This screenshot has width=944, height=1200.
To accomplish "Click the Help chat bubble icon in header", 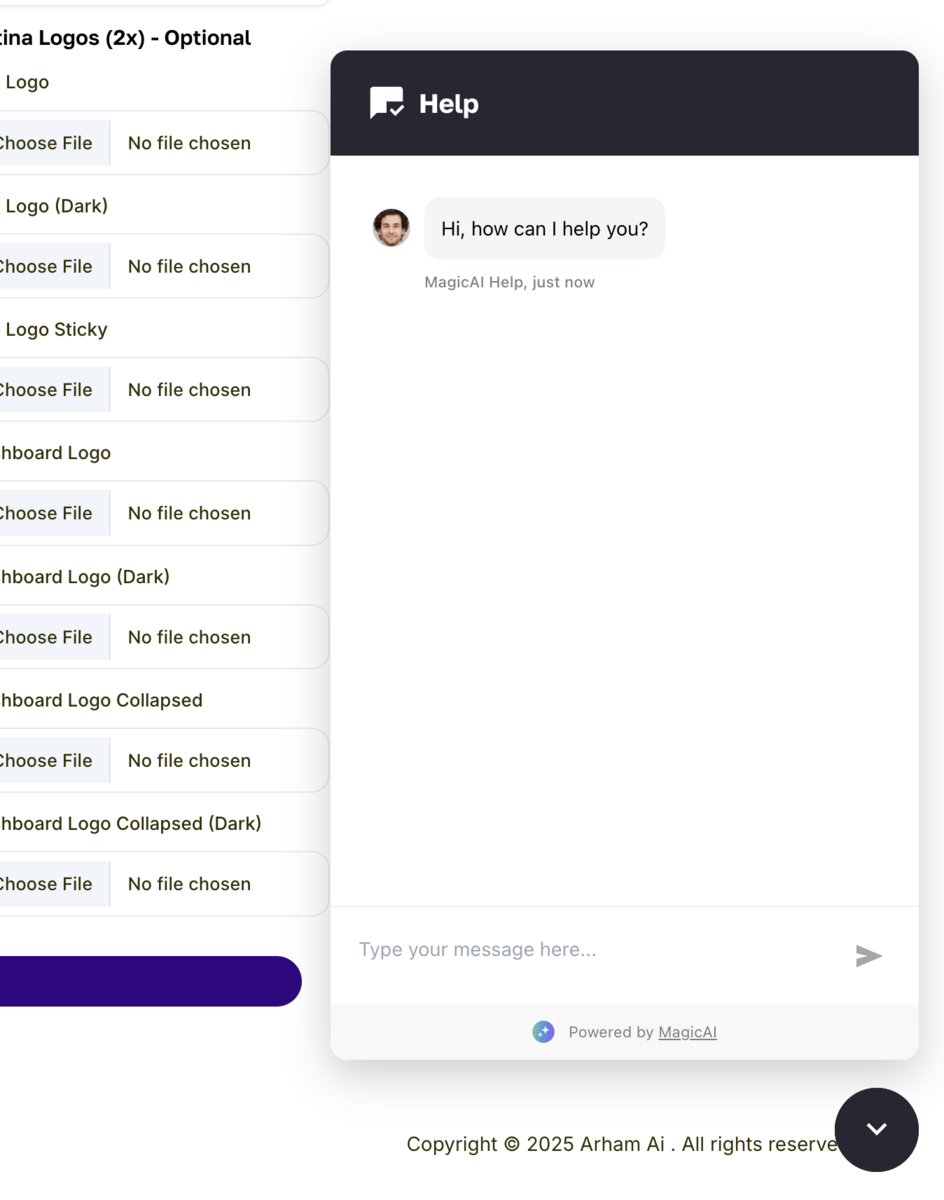I will [x=387, y=103].
